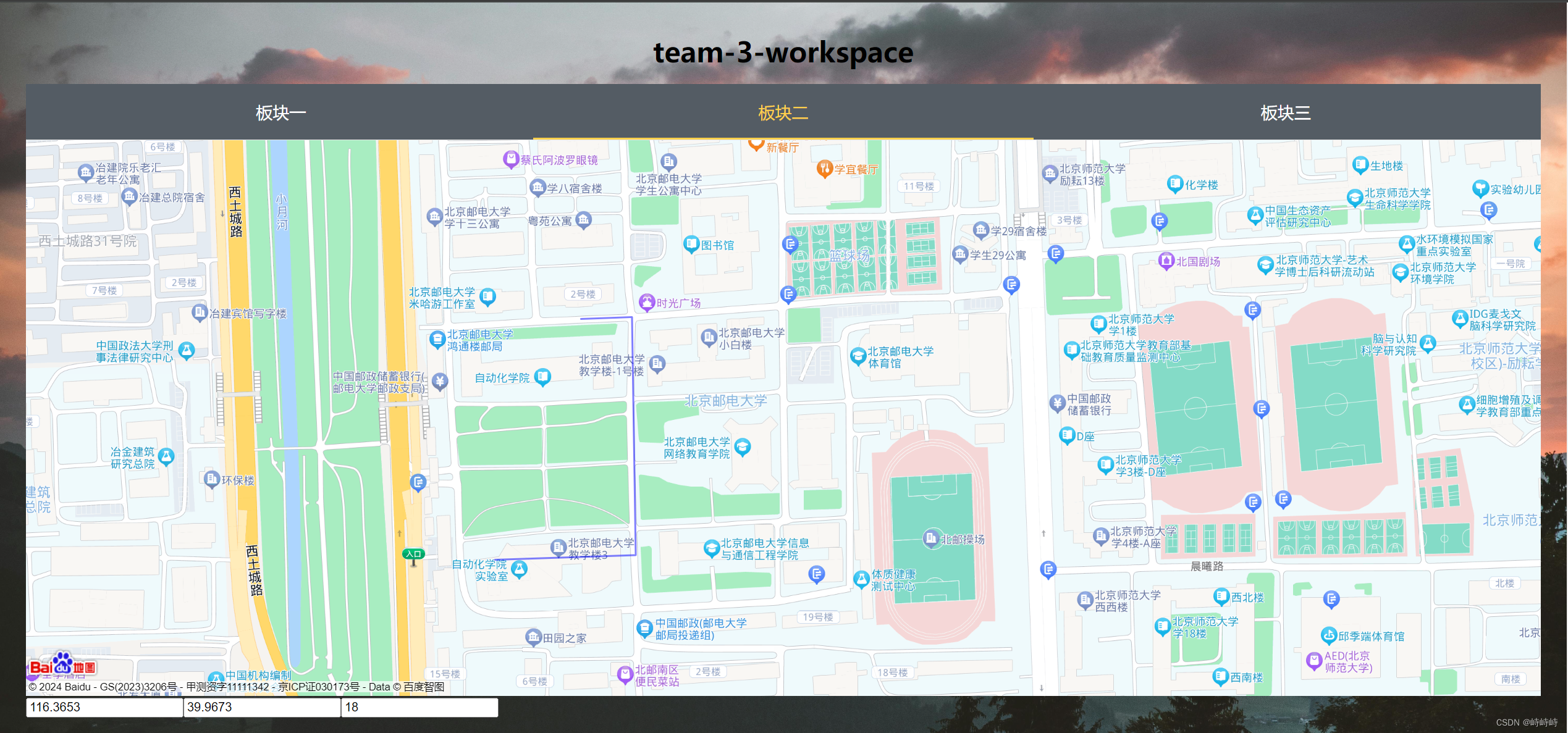Click the 北邮操场 playground marker
1568x733 pixels.
coord(930,538)
